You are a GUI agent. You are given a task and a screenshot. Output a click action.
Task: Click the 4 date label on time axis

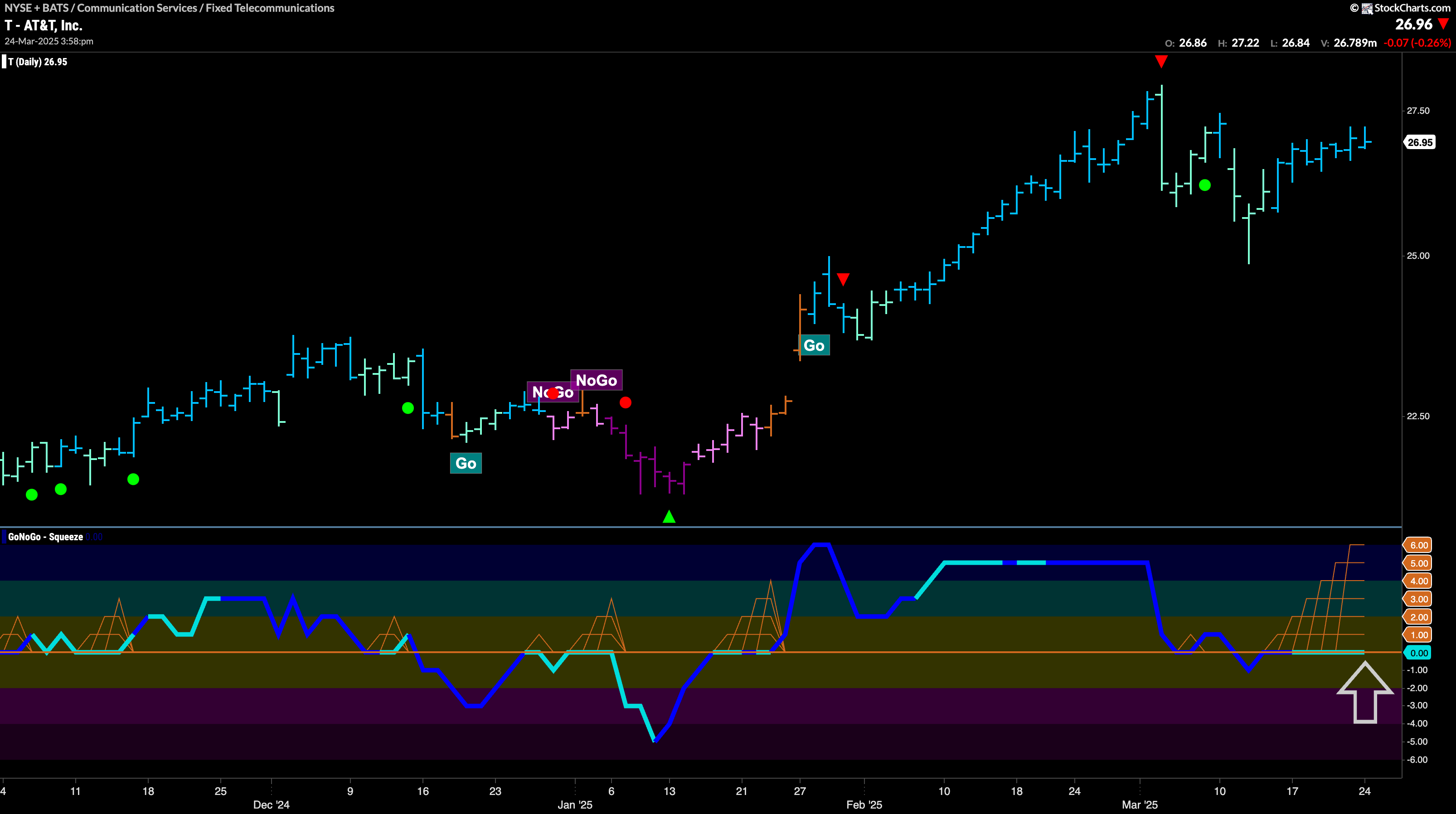click(3, 791)
